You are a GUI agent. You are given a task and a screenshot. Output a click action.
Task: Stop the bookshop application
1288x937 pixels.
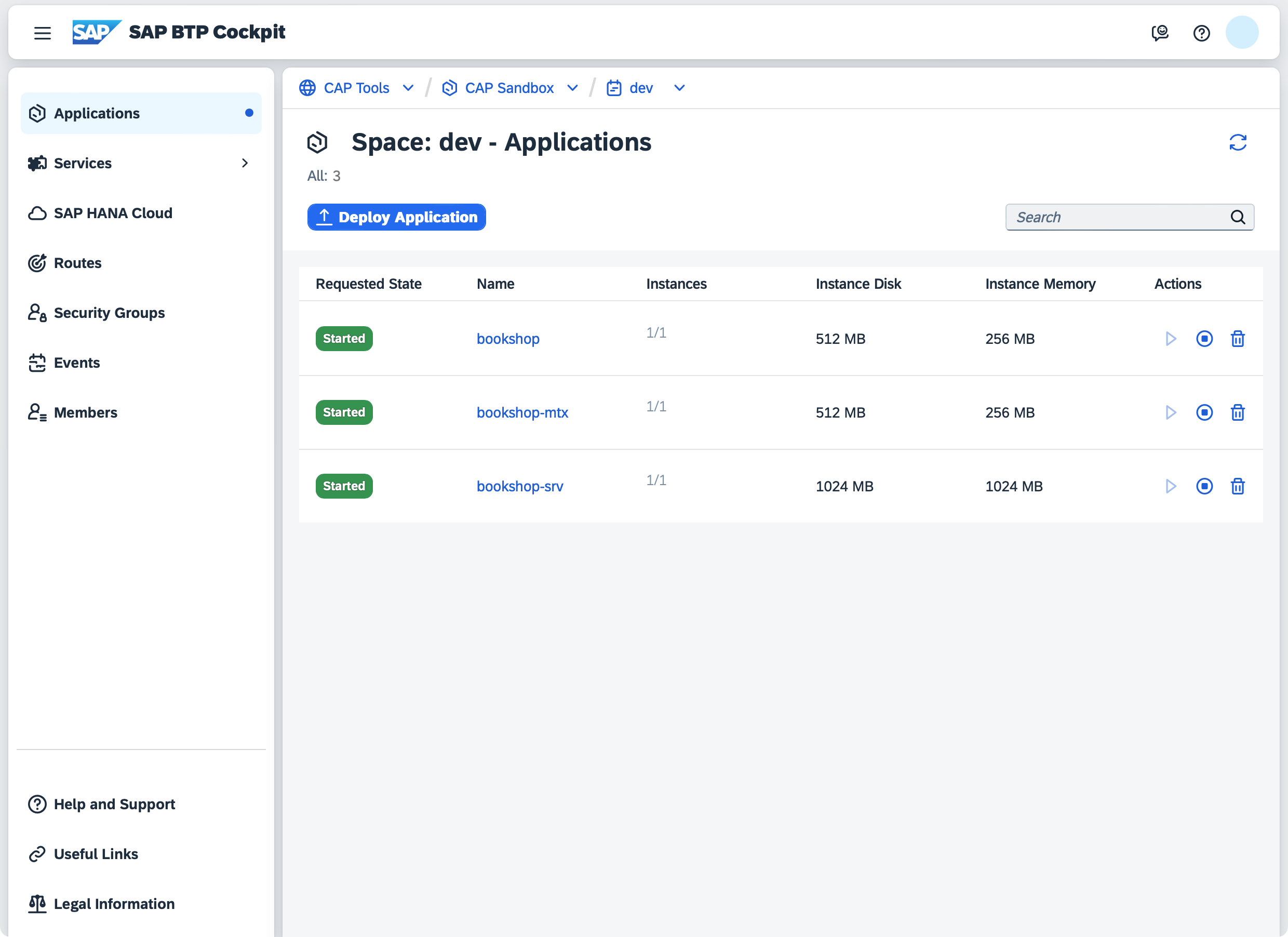tap(1204, 339)
